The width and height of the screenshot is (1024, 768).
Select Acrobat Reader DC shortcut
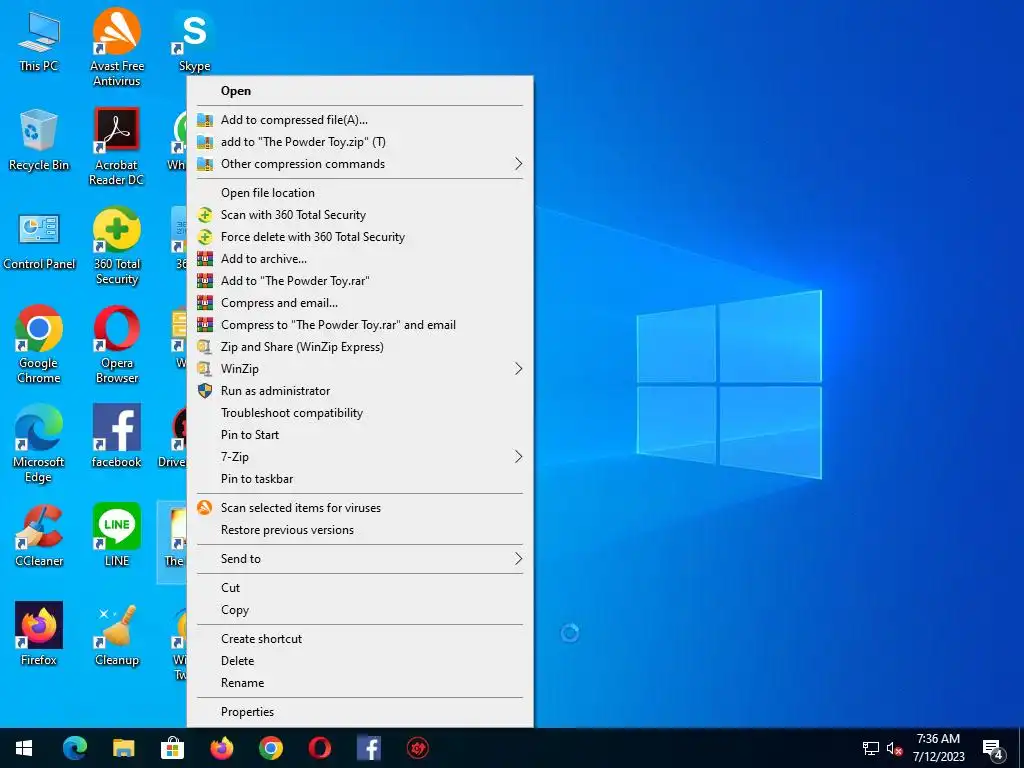[116, 146]
